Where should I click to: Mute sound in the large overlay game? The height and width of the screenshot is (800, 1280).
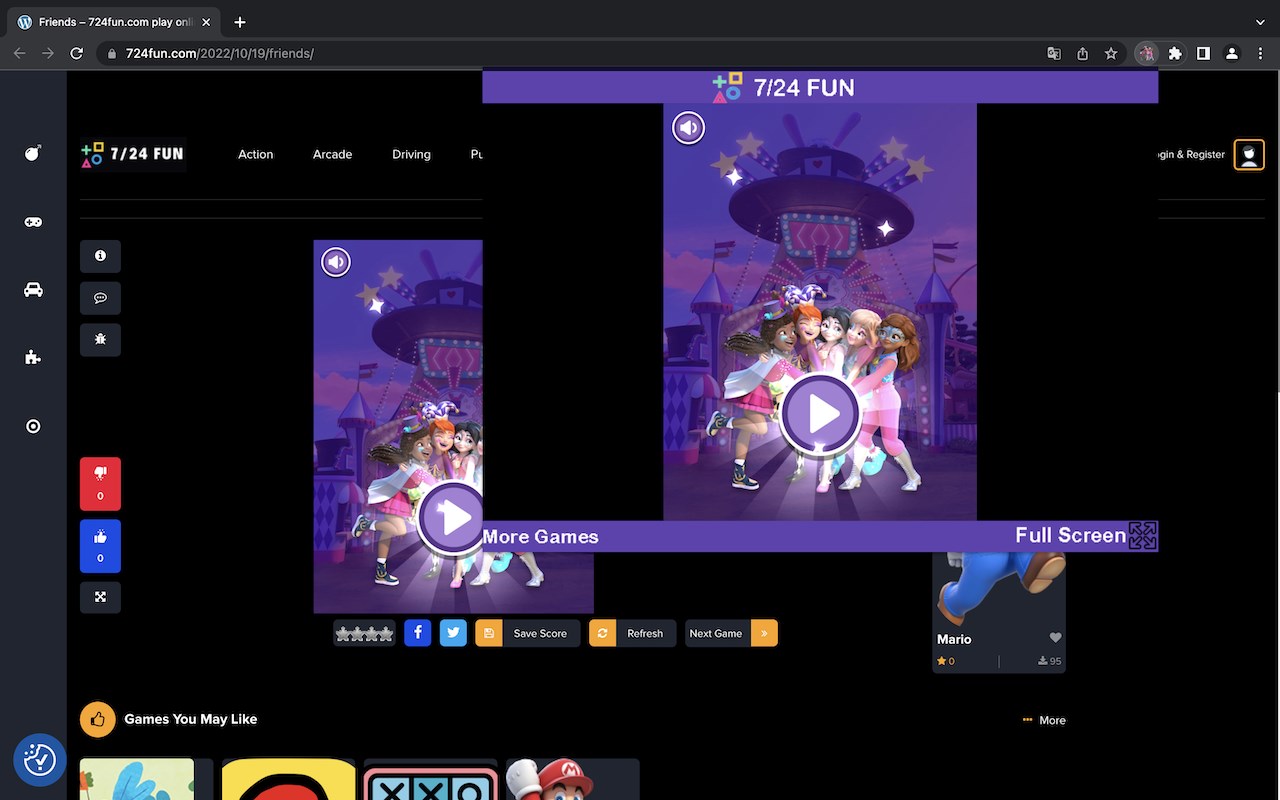coord(688,128)
